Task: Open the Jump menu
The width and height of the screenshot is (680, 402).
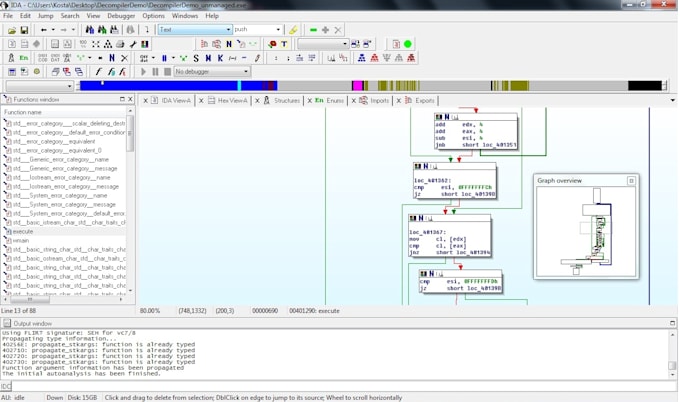Action: pyautogui.click(x=45, y=16)
